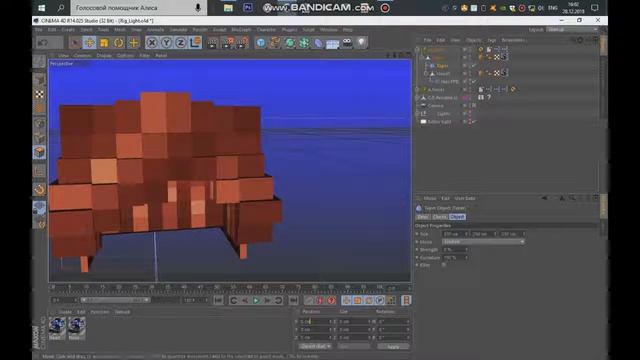This screenshot has height=360, width=640.
Task: Open the Mode dropdown in Object Properties
Action: [x=483, y=242]
